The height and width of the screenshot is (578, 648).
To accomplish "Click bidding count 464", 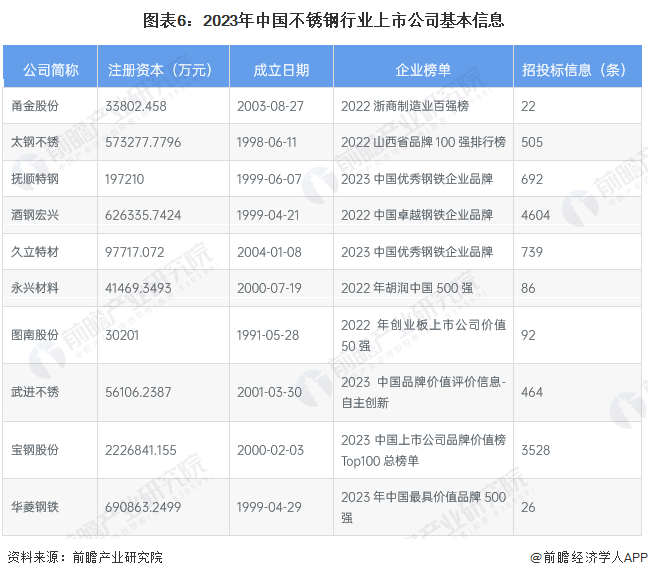I will 532,392.
